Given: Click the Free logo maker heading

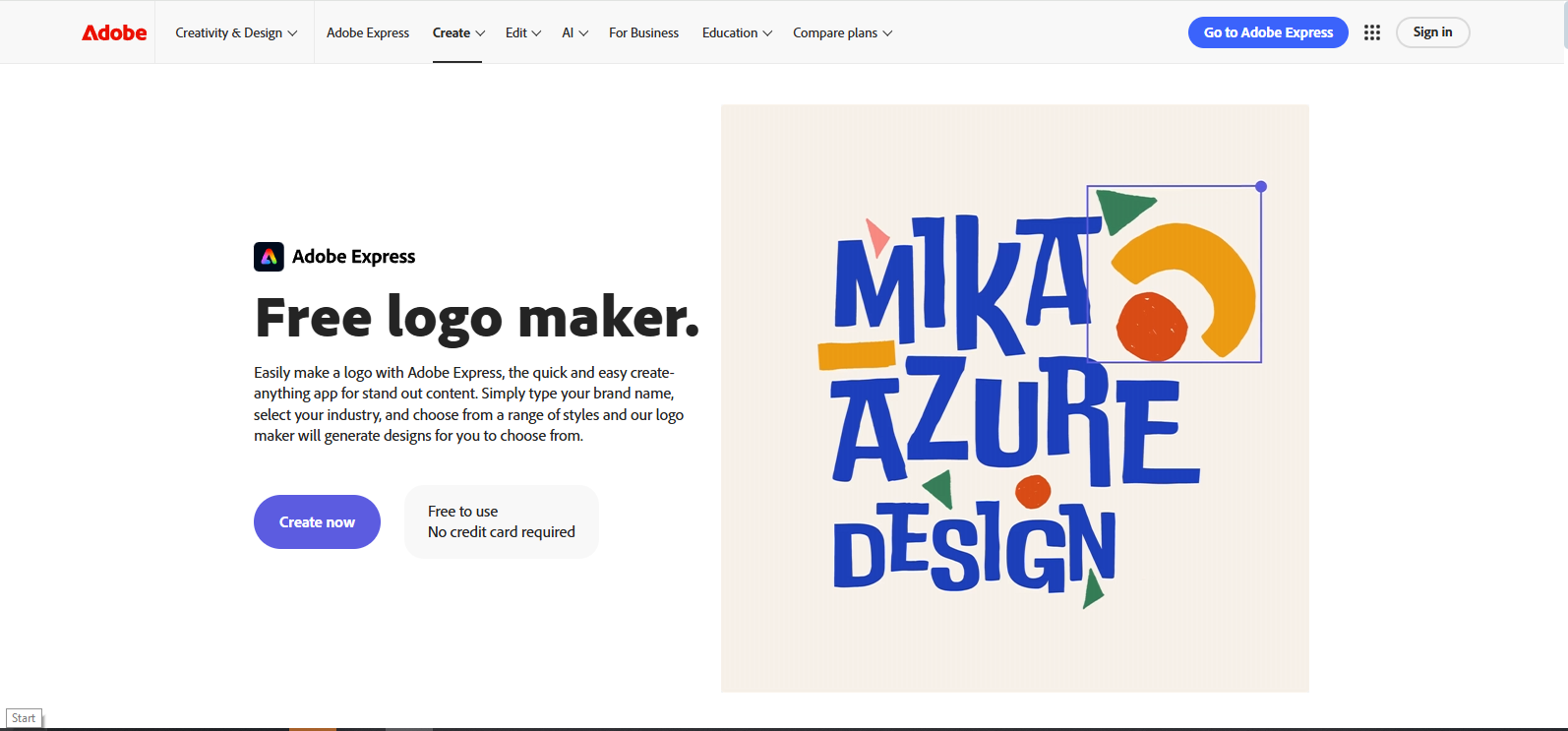Looking at the screenshot, I should coord(477,318).
